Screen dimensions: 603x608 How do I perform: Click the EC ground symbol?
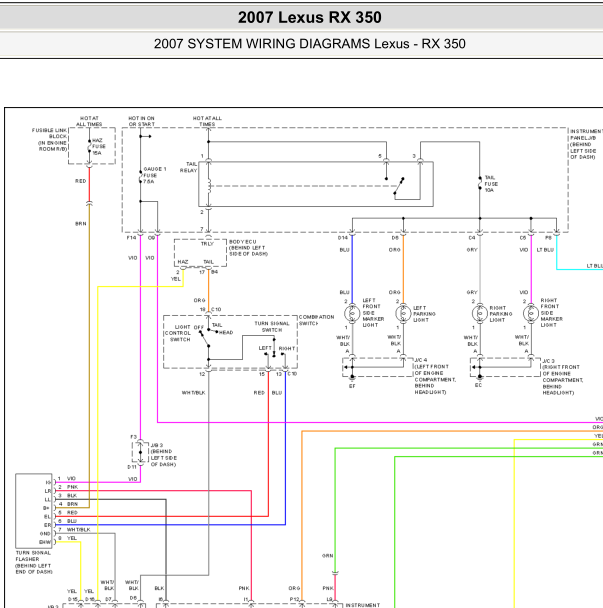tap(480, 377)
